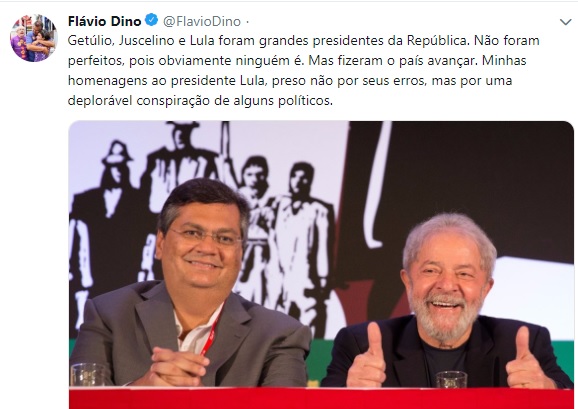
Task: Open the @FlavioDino handle link
Action: pos(202,21)
